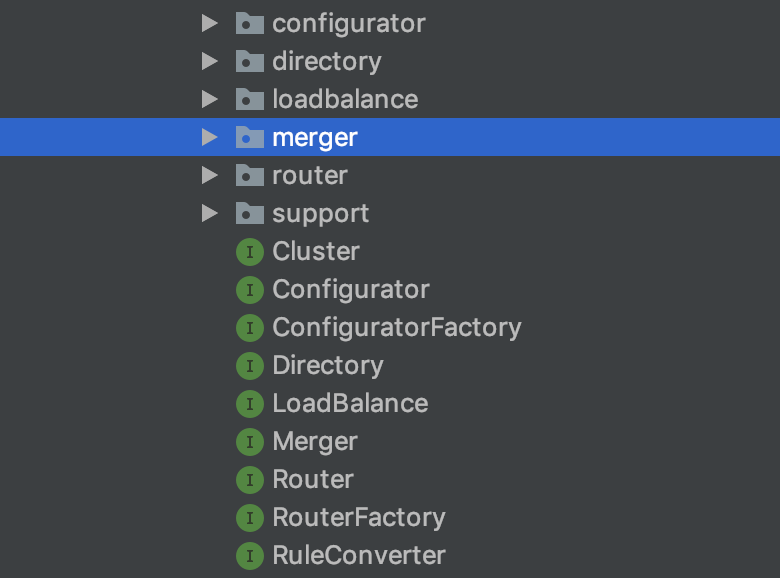Screen dimensions: 780x578
Task: Click the RuleConverter interface icon
Action: [x=249, y=556]
